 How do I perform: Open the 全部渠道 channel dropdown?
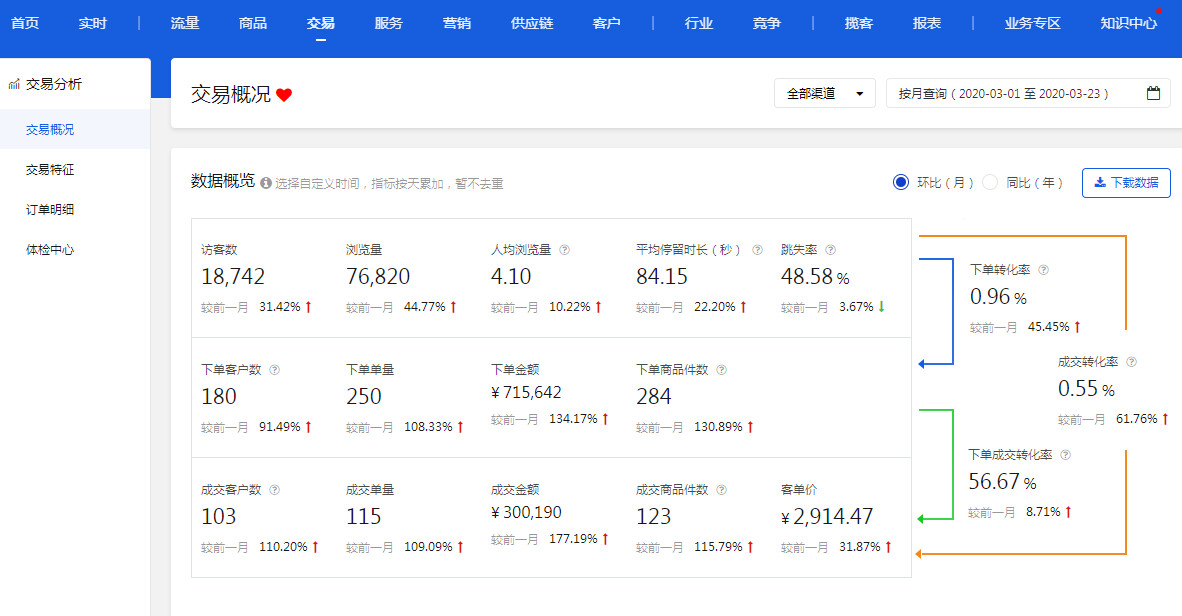(824, 92)
